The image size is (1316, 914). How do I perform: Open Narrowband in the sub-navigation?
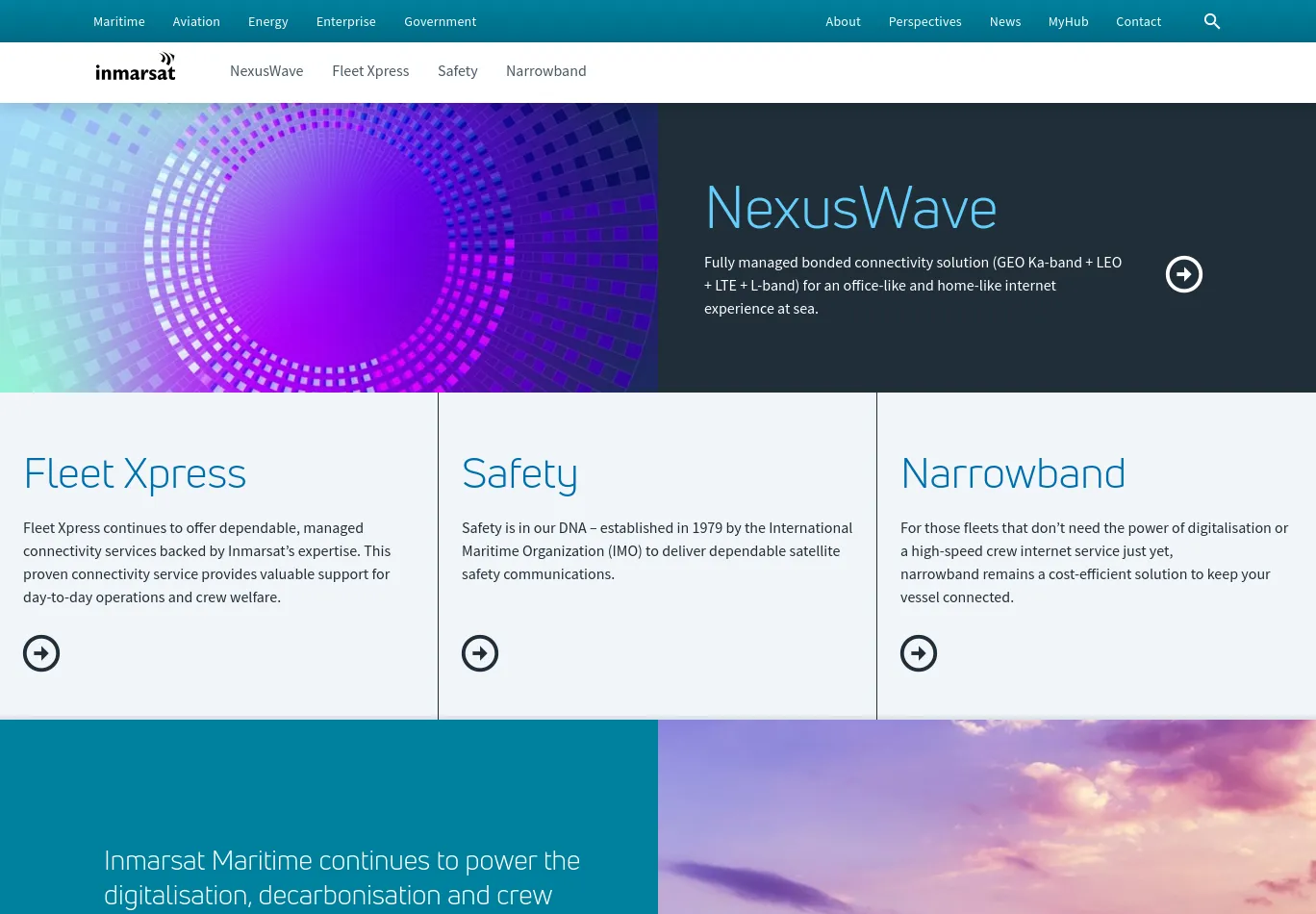pos(545,71)
